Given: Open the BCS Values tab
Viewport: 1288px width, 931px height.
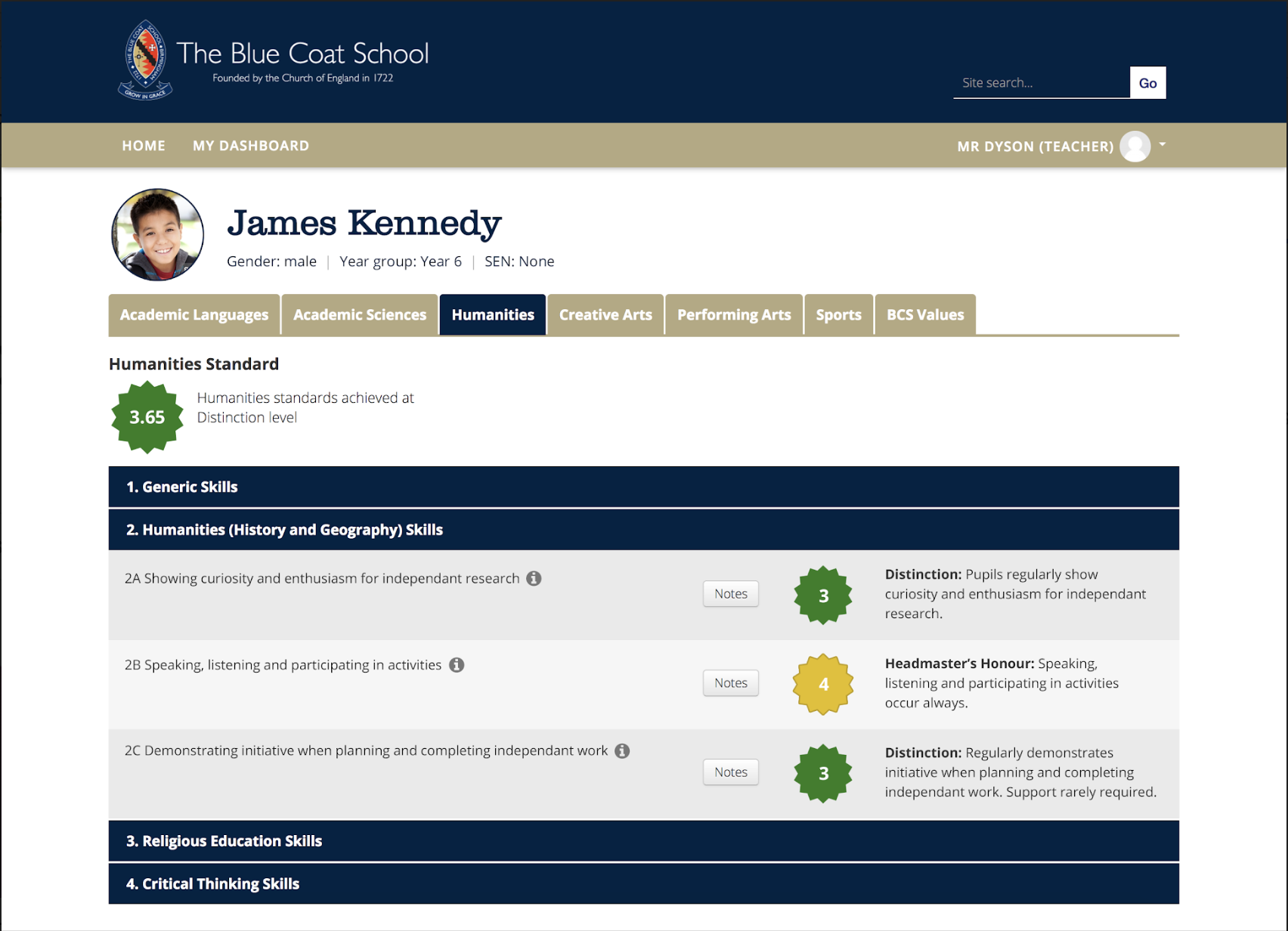Looking at the screenshot, I should tap(924, 314).
